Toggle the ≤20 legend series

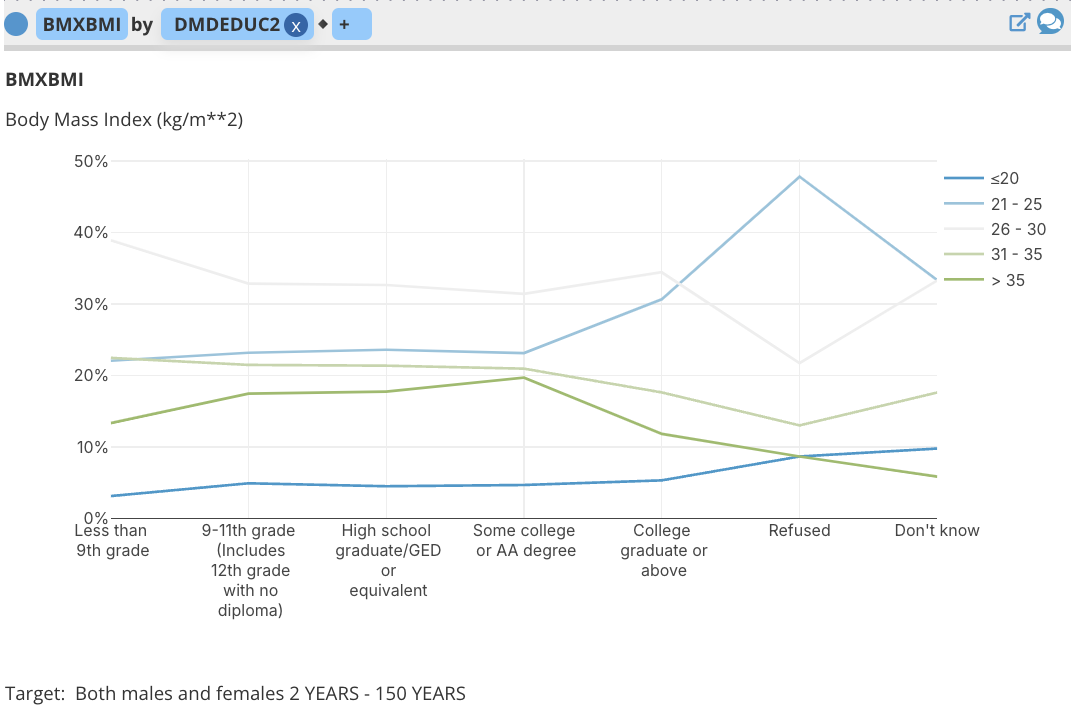pos(982,178)
